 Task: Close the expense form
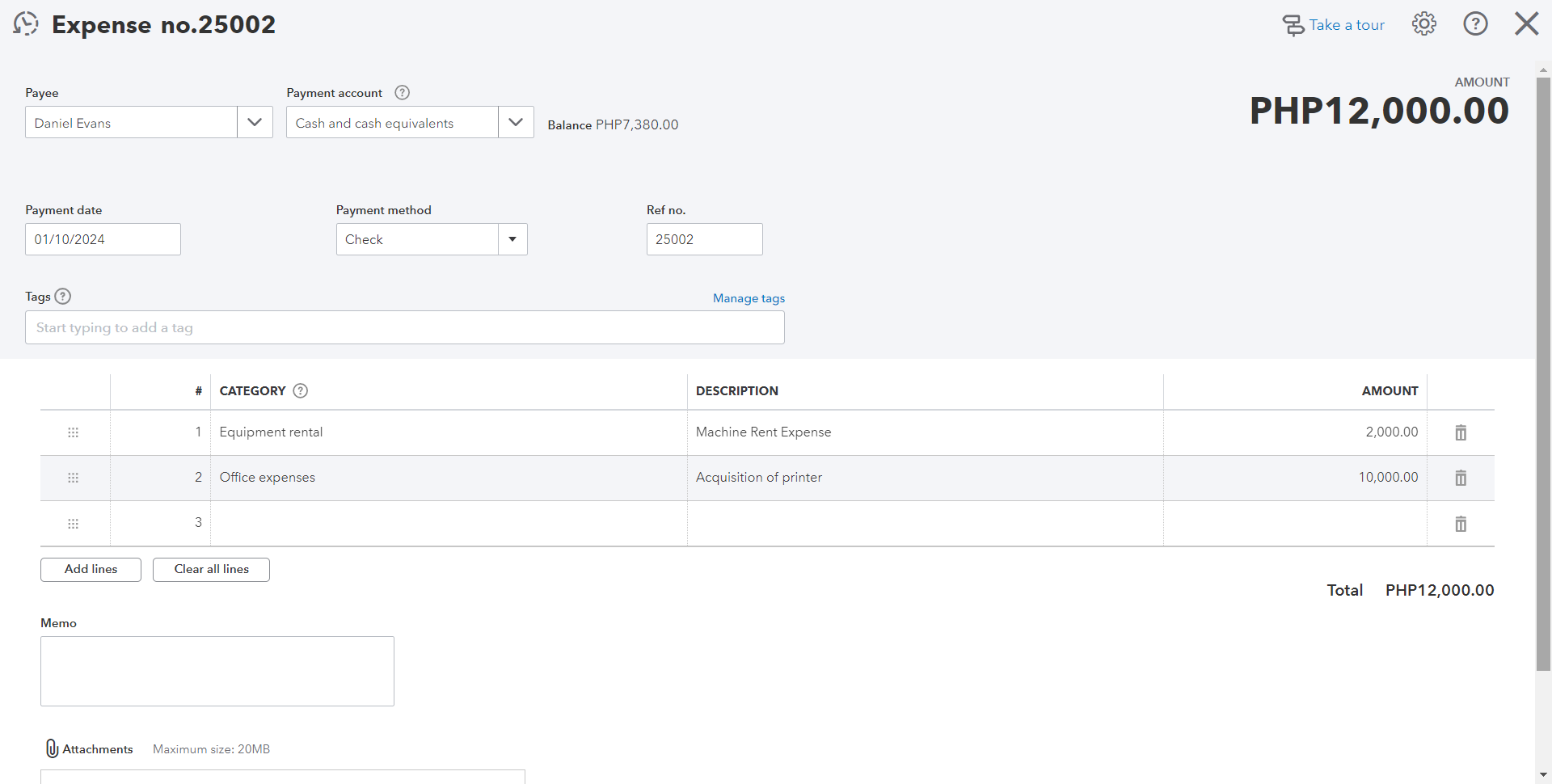[1527, 24]
